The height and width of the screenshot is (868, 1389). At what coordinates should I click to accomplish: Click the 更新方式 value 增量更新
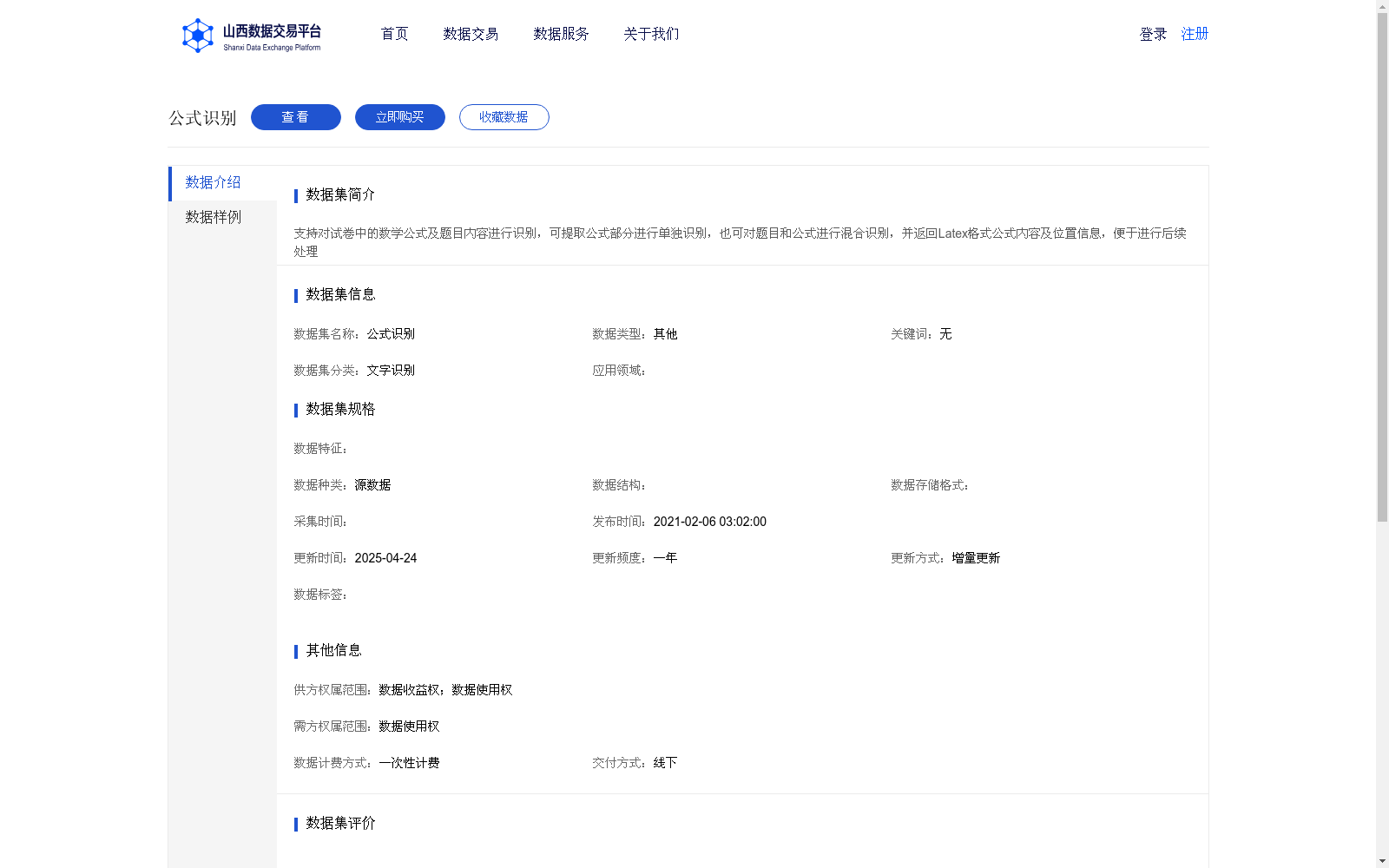(x=976, y=558)
